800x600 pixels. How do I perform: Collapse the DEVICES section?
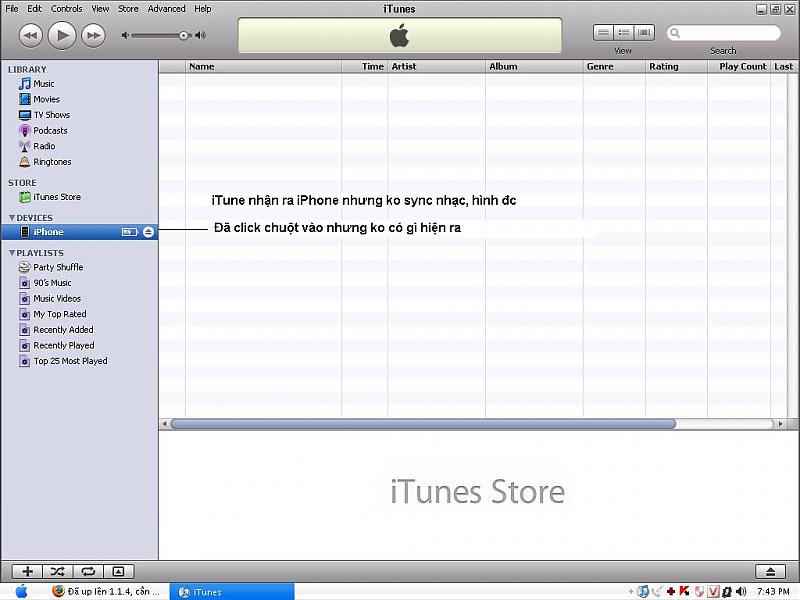point(12,217)
